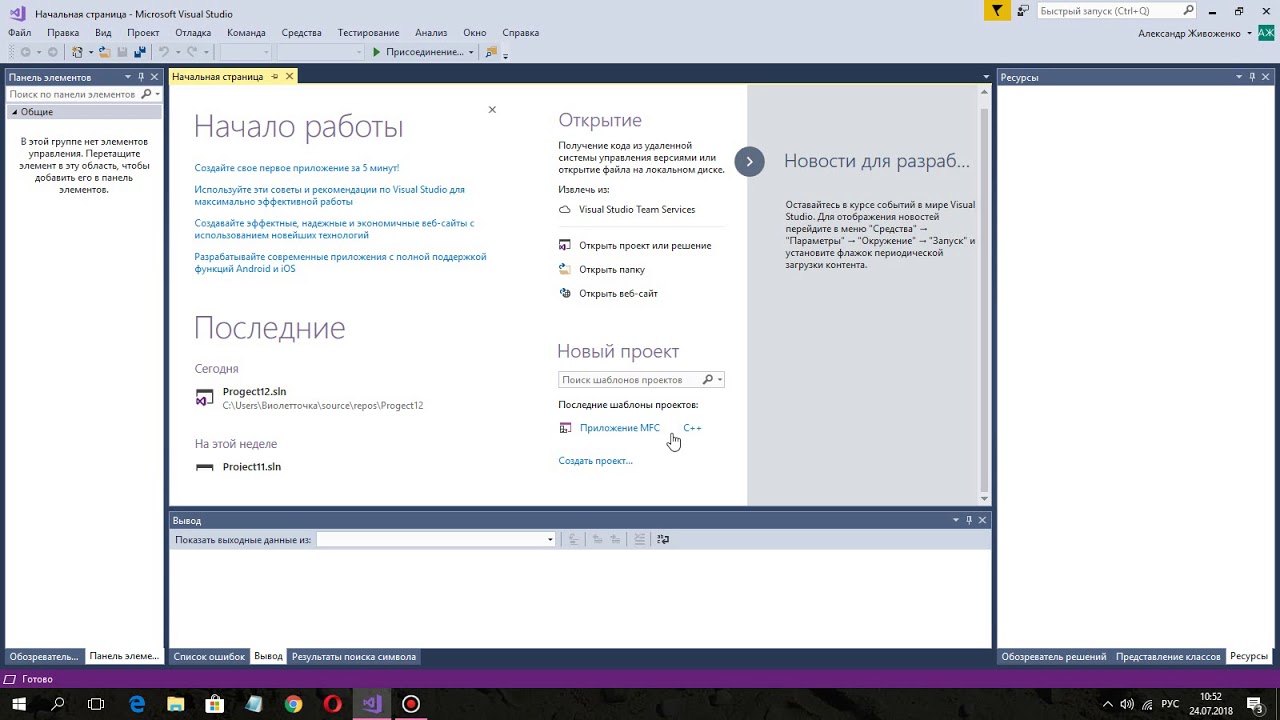This screenshot has width=1280, height=720.
Task: Open Microsoft Edge from the taskbar
Action: point(137,704)
